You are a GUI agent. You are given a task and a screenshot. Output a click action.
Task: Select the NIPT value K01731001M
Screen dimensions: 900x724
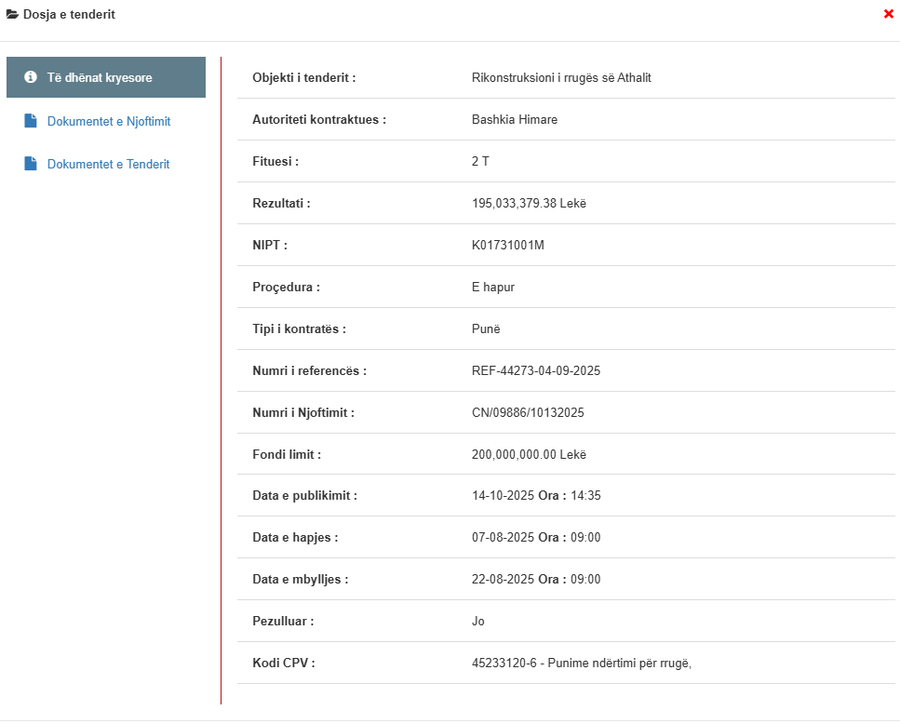pyautogui.click(x=507, y=246)
